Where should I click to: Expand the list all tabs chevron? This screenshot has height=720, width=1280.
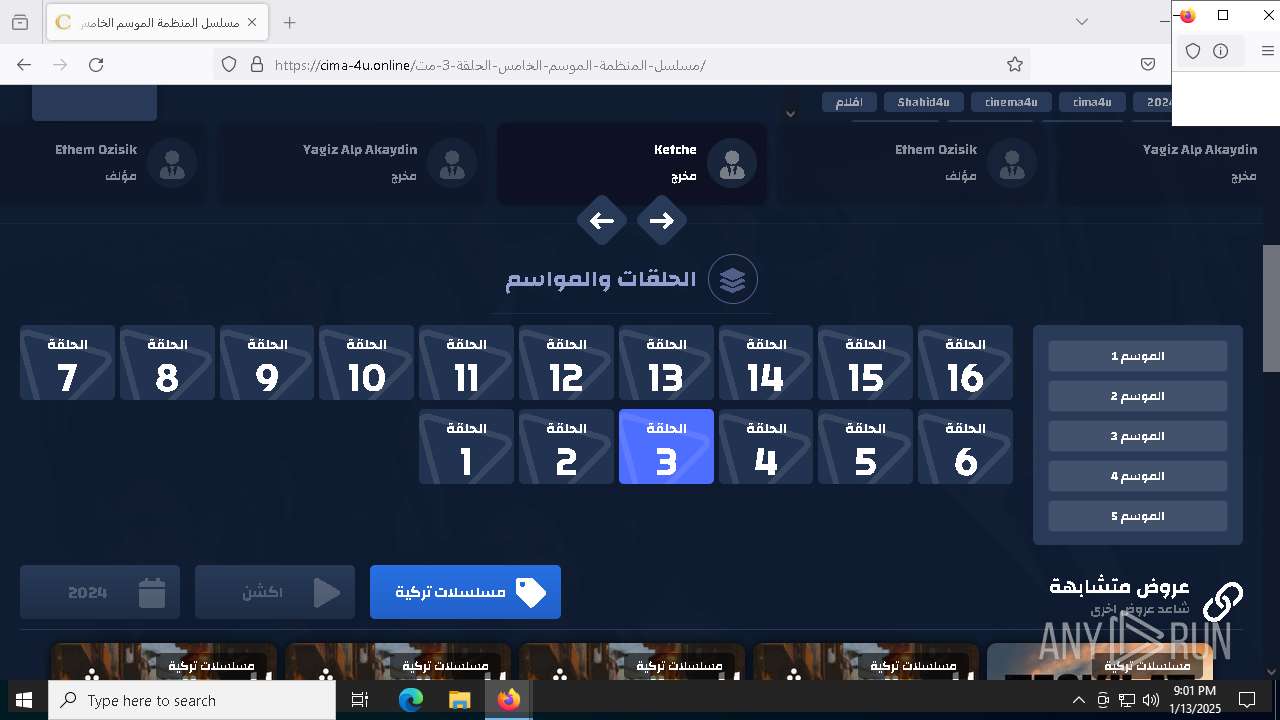click(1082, 22)
